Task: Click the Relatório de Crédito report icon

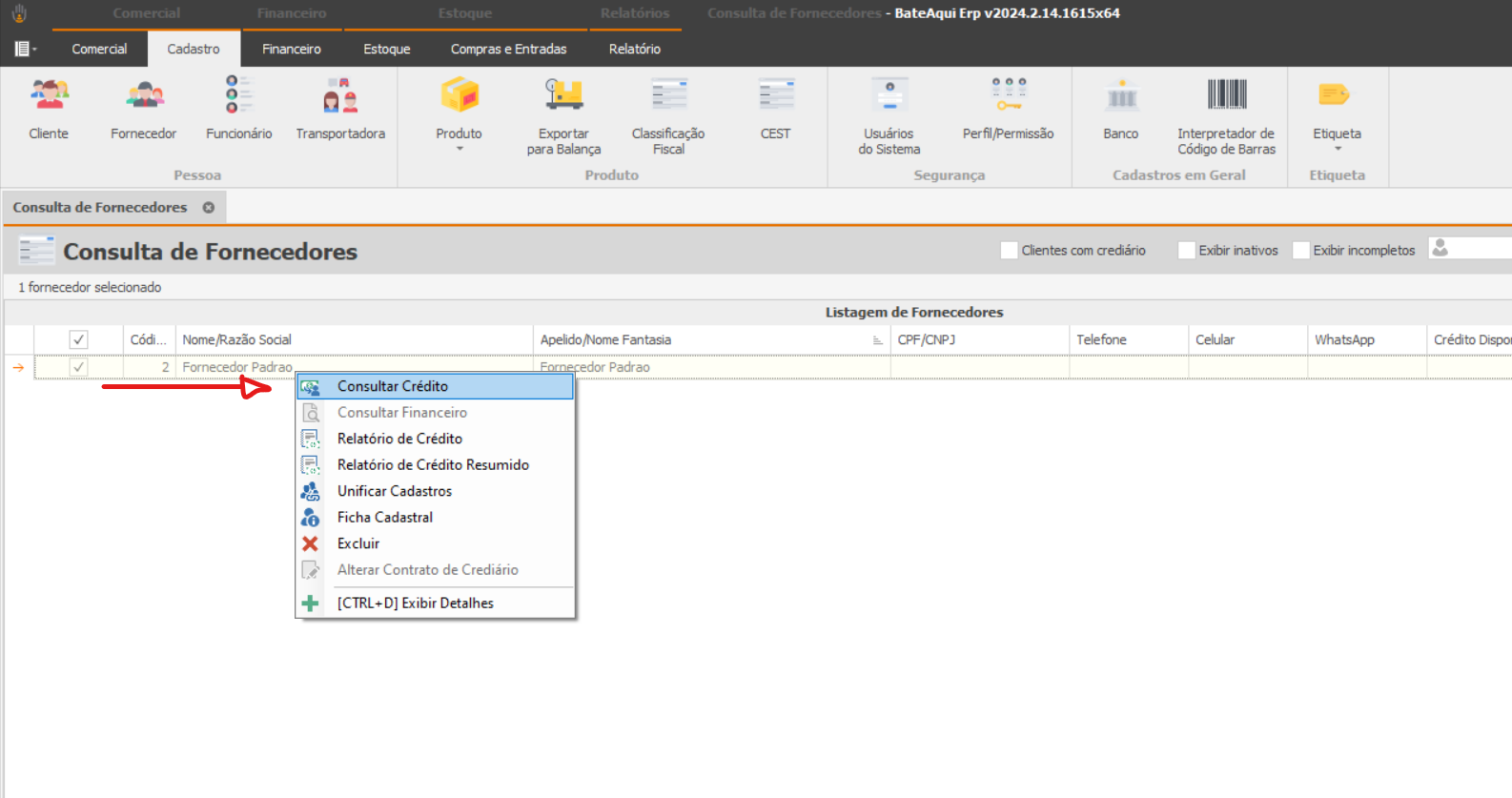Action: [310, 439]
